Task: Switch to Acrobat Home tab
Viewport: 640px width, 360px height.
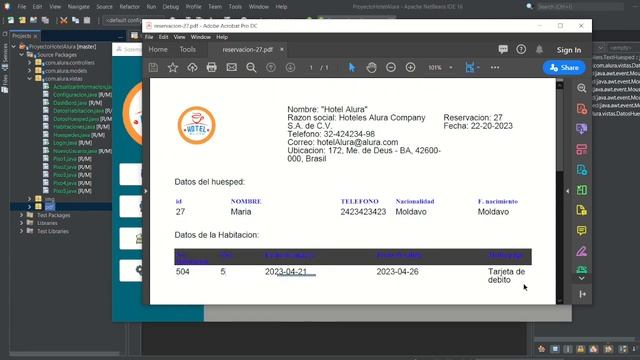Action: (158, 49)
